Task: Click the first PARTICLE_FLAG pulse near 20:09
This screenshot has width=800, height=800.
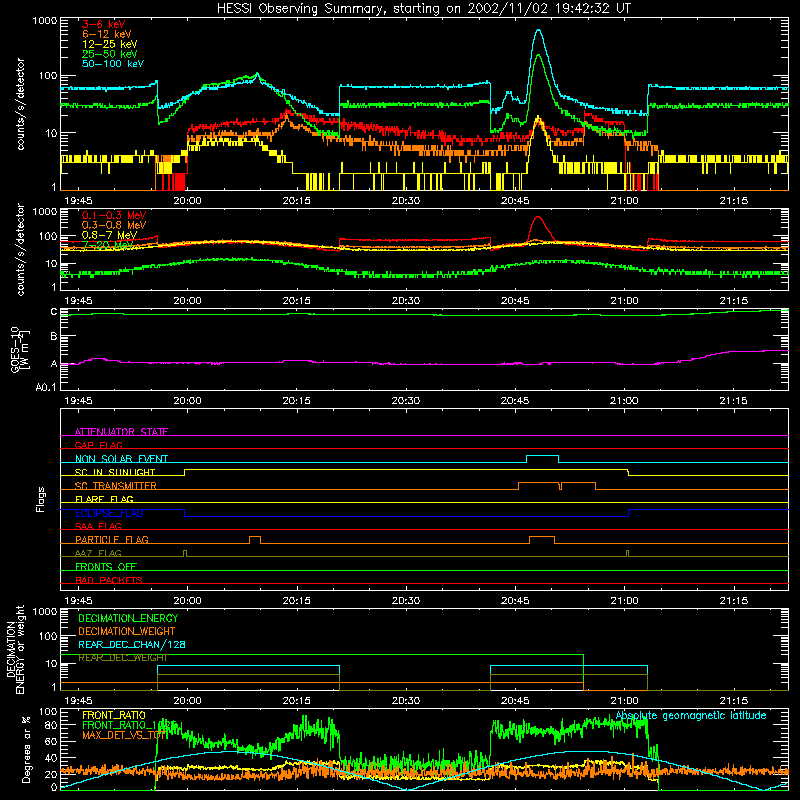Action: pos(255,537)
